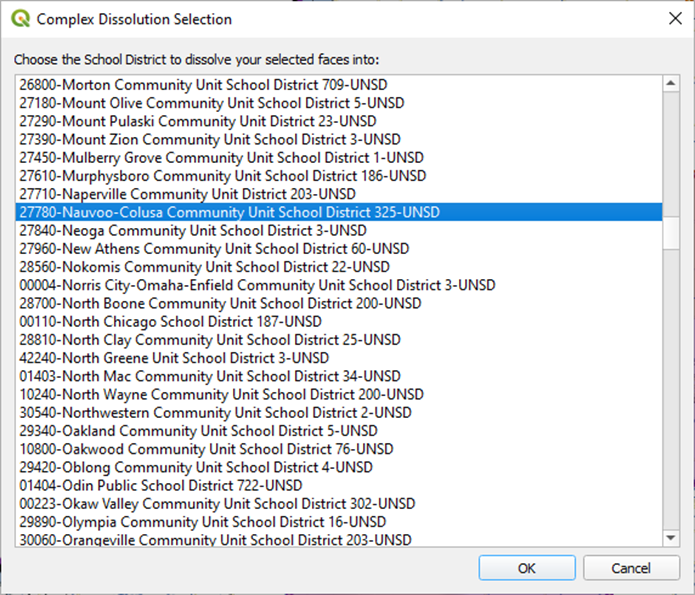Screen dimensions: 695x595
Task: Choose New Athens Community Unit School District 60
Action: click(x=214, y=248)
